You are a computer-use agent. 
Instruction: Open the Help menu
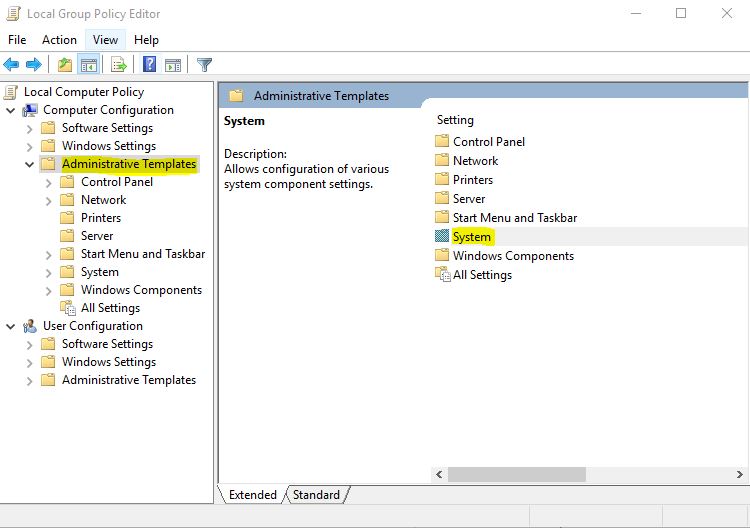tap(146, 40)
